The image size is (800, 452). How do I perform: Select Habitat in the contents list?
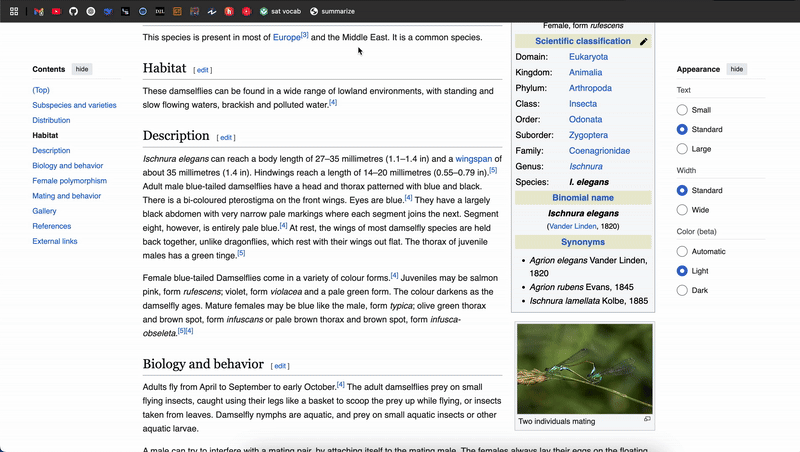coord(45,135)
